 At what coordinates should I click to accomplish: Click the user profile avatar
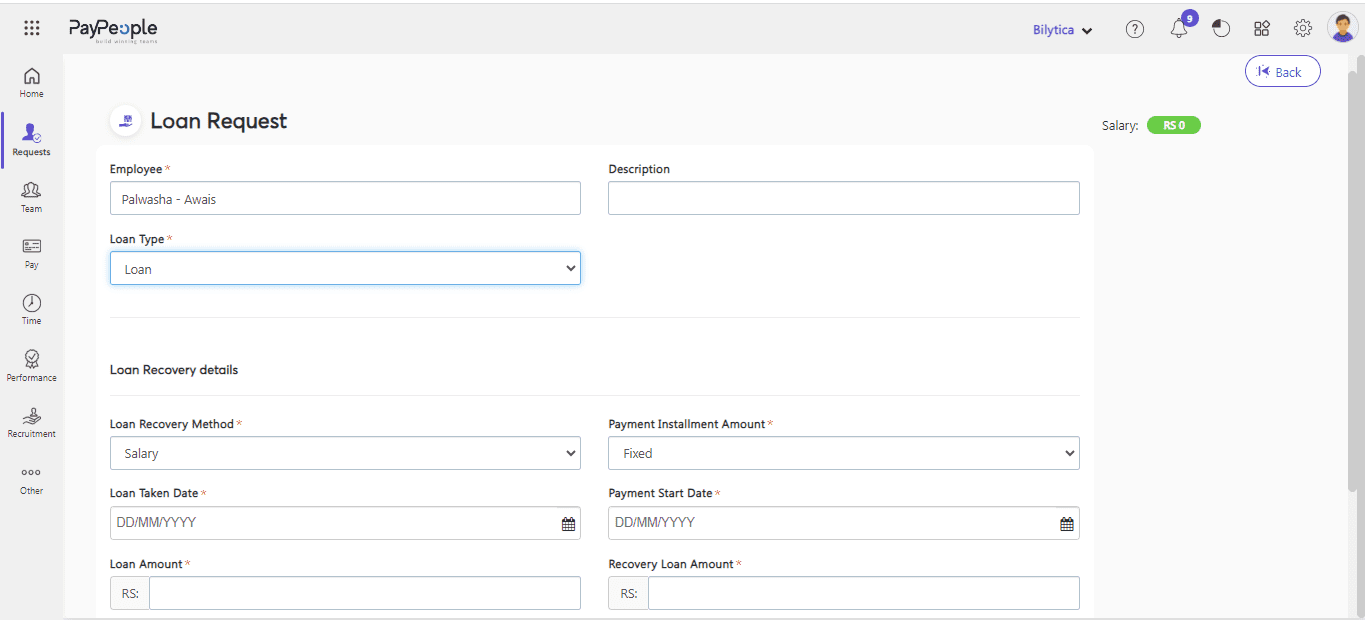[x=1342, y=28]
